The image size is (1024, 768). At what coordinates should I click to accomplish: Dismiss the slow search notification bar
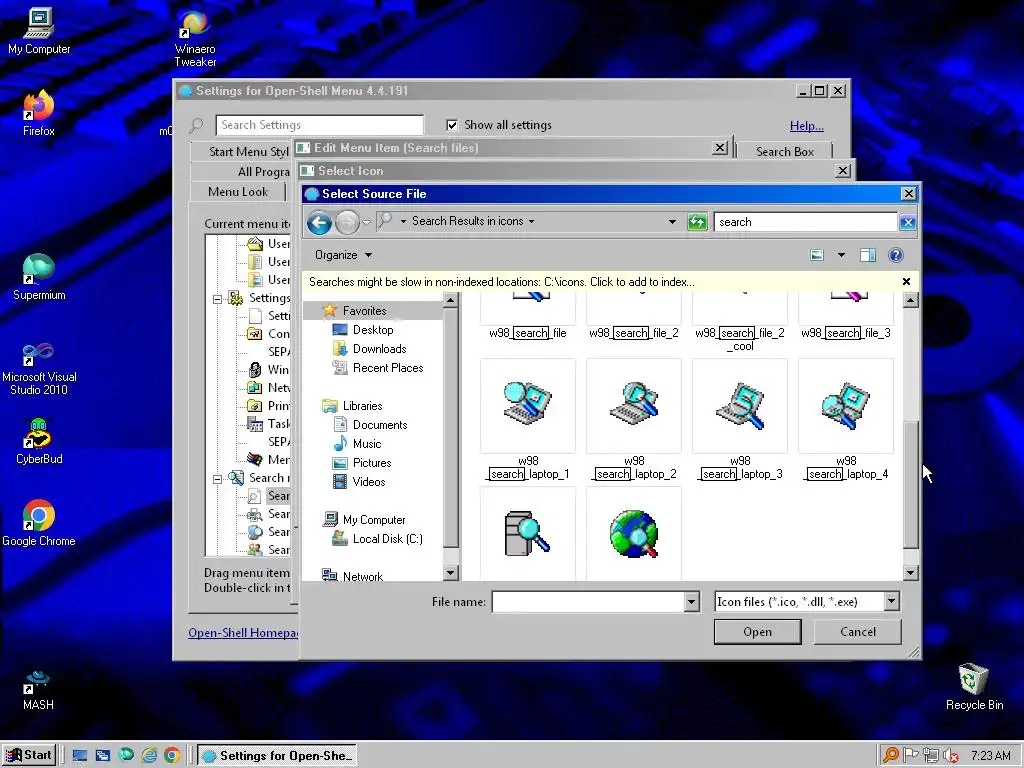tap(906, 281)
